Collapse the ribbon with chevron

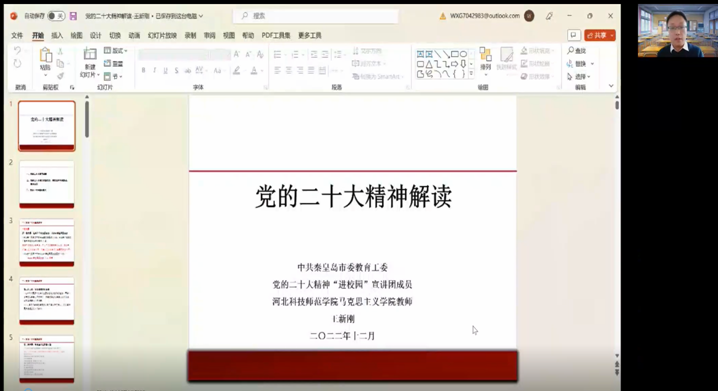coord(611,86)
